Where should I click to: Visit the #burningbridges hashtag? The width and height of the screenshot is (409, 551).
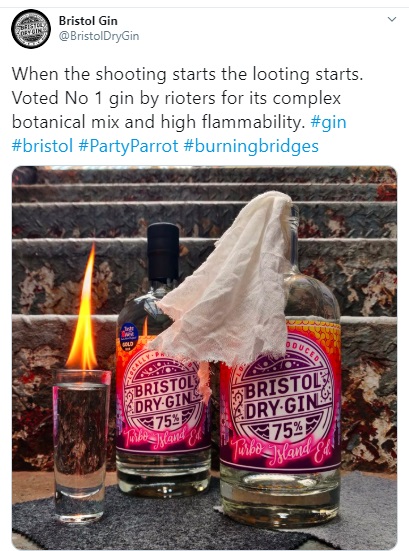tap(251, 146)
